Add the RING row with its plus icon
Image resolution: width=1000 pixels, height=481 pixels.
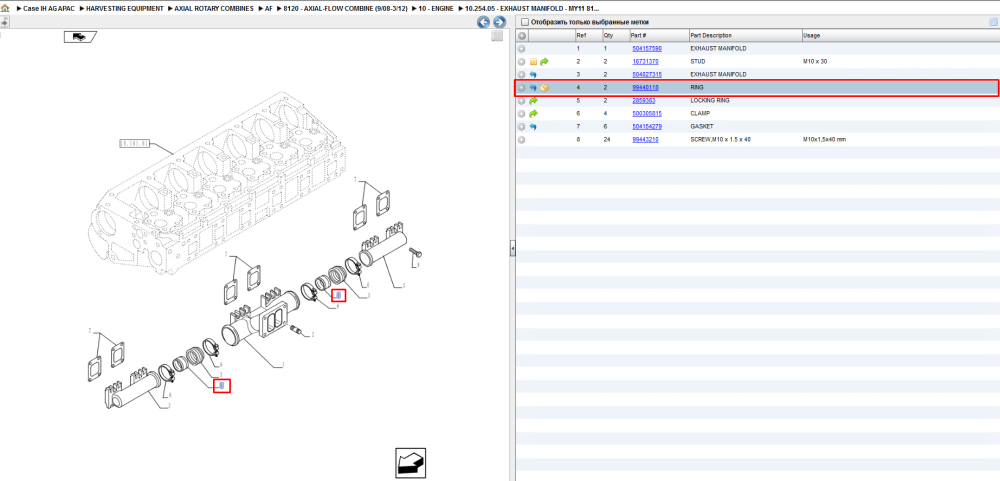pyautogui.click(x=522, y=88)
